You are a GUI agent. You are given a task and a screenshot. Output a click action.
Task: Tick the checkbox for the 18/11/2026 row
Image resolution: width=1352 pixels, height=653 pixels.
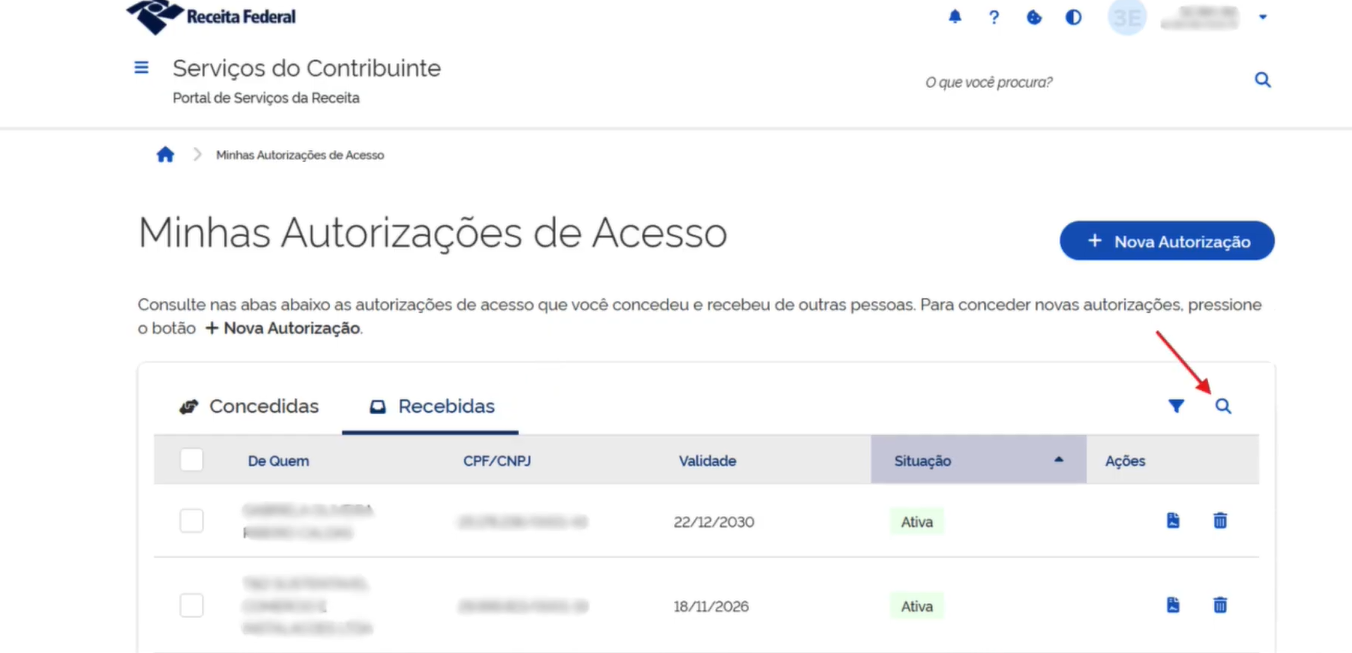coord(191,605)
